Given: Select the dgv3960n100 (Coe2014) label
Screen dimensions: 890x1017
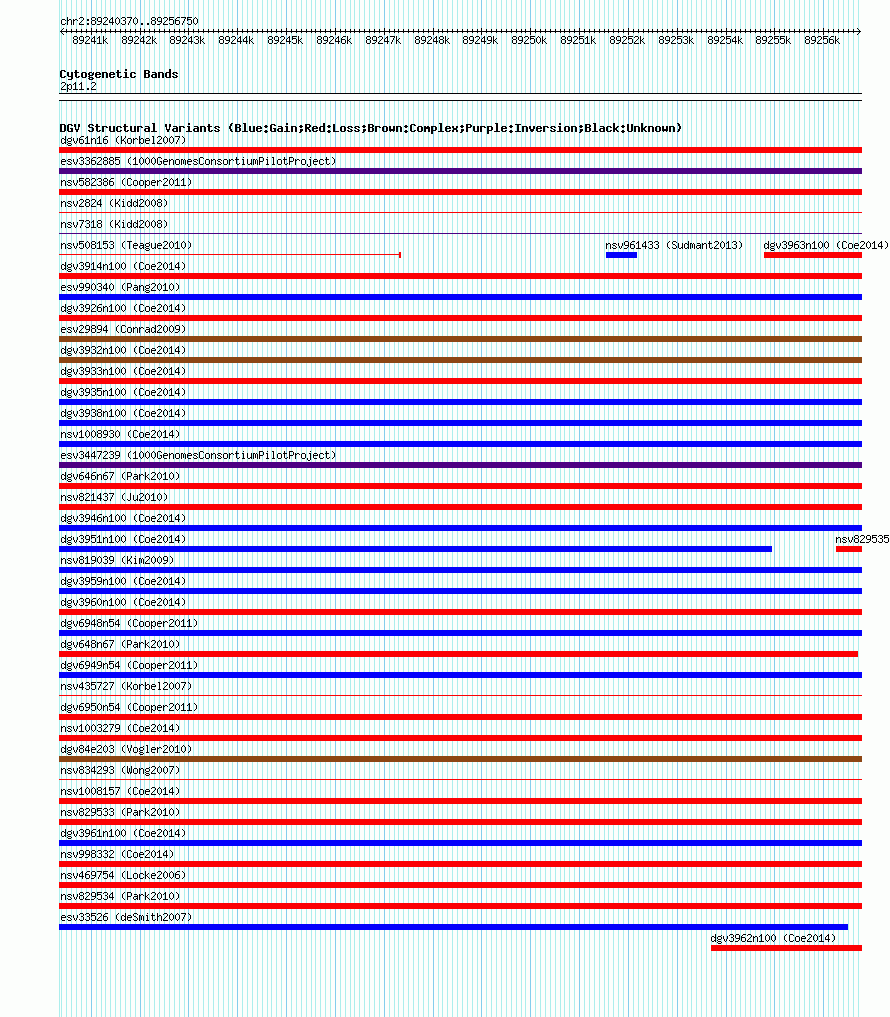Looking at the screenshot, I should (123, 602).
